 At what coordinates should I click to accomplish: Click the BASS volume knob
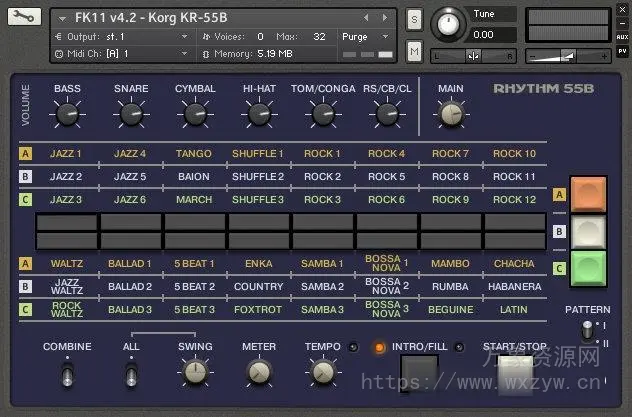(67, 114)
